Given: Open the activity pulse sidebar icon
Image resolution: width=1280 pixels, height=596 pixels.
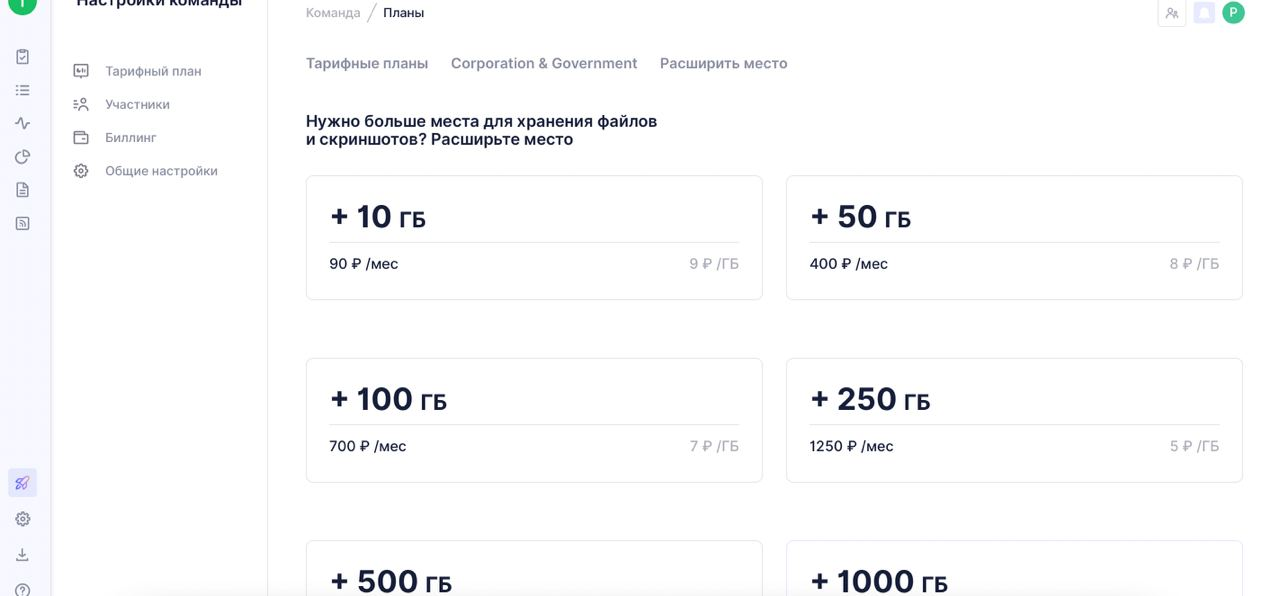Looking at the screenshot, I should click(22, 123).
